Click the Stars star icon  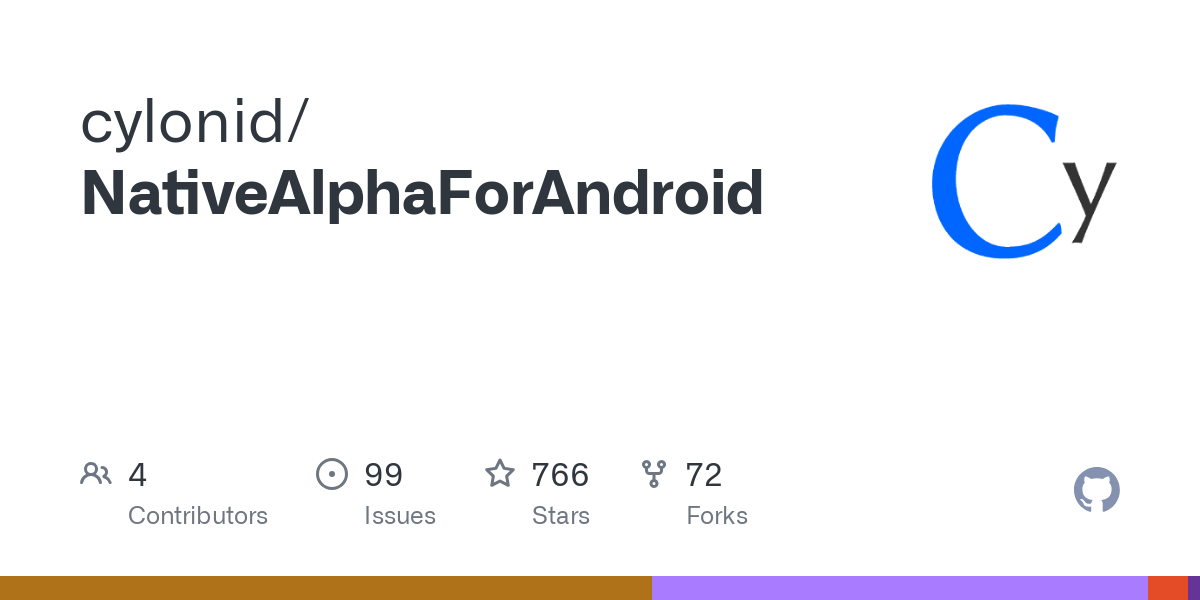(x=500, y=473)
